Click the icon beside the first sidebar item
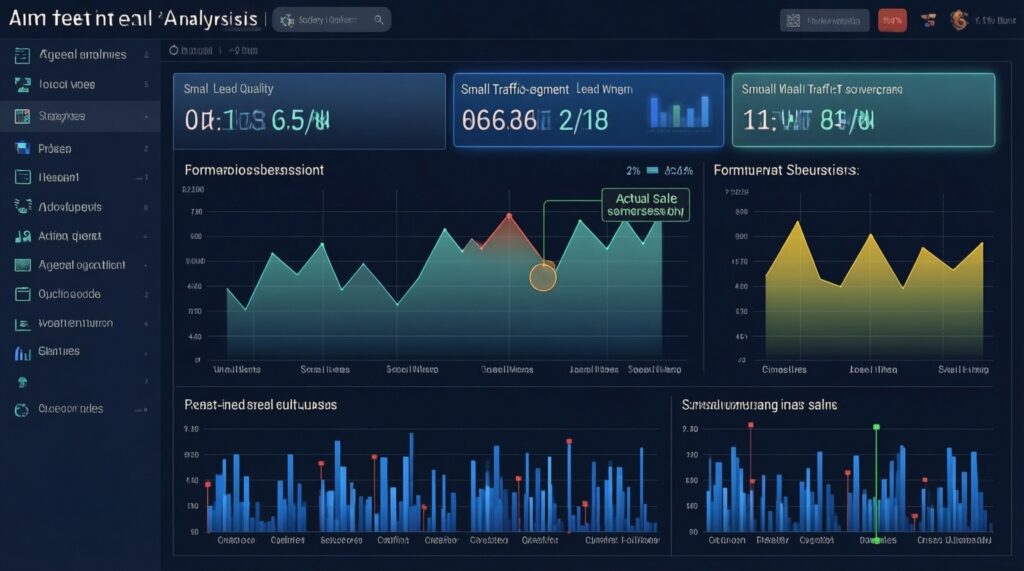 [x=22, y=56]
